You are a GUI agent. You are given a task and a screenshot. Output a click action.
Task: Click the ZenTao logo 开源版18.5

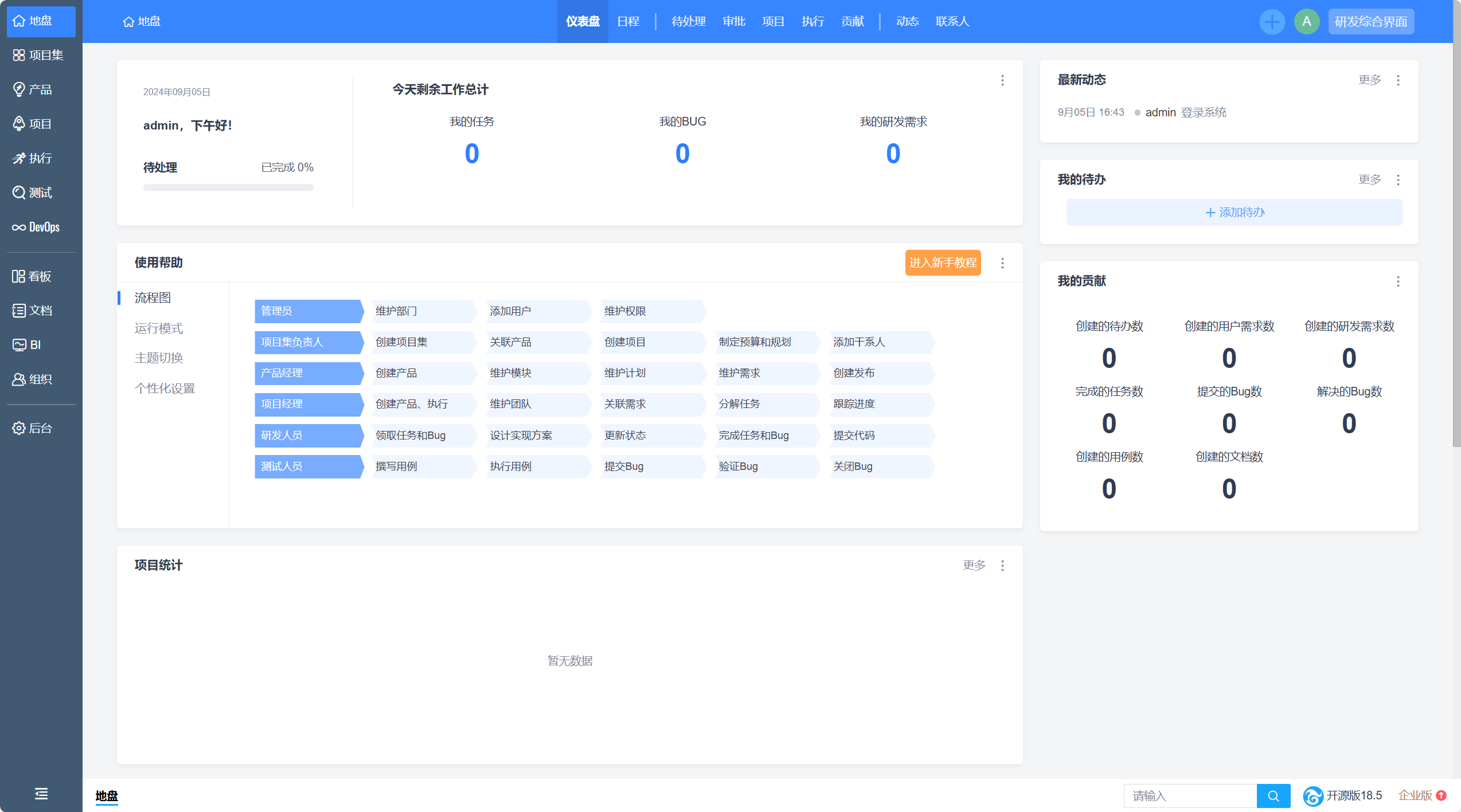point(1342,796)
